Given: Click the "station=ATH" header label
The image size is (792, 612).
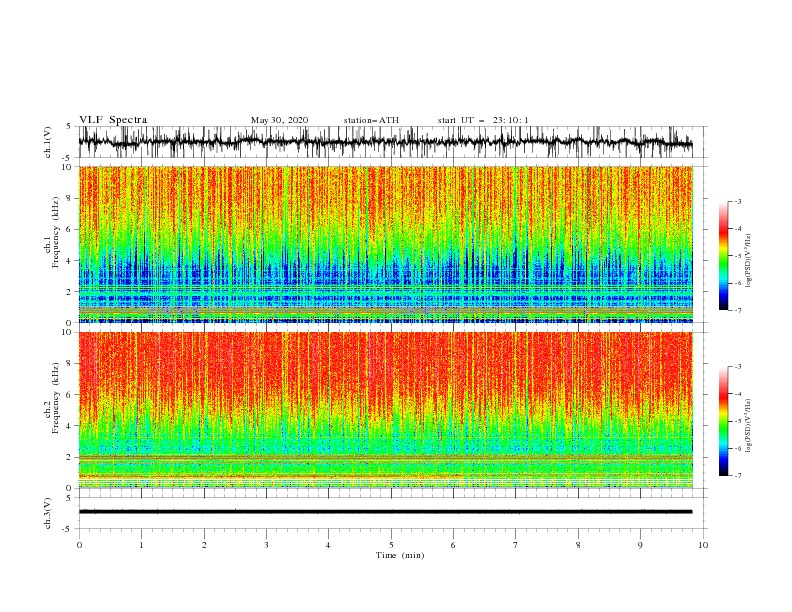Looking at the screenshot, I should point(371,120).
